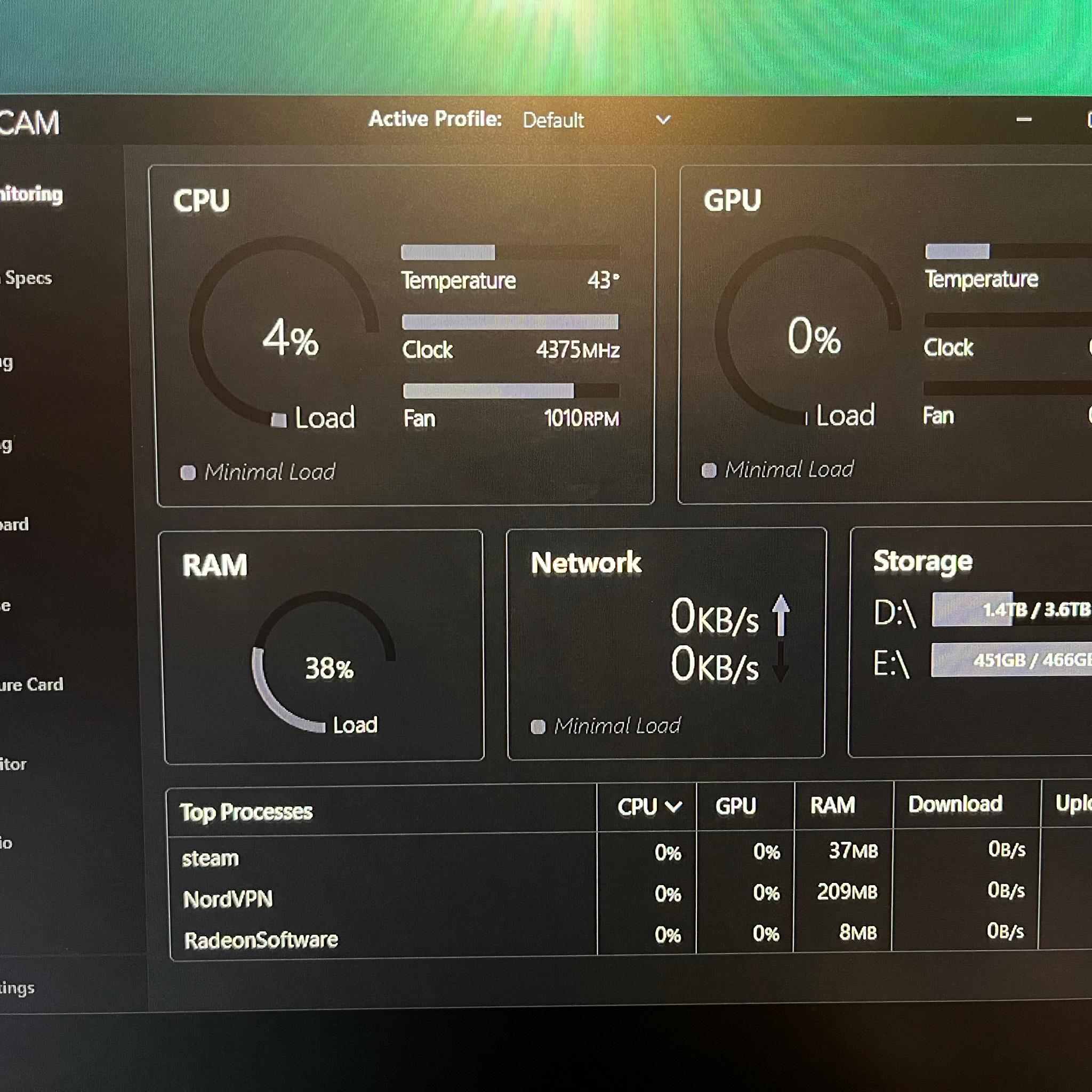Click NordVPN 209MB RAM cell
The image size is (1092, 1092).
[847, 892]
